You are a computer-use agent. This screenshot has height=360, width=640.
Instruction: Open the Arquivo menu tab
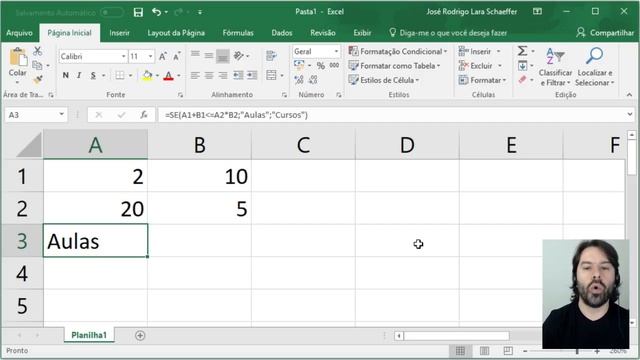[x=19, y=33]
